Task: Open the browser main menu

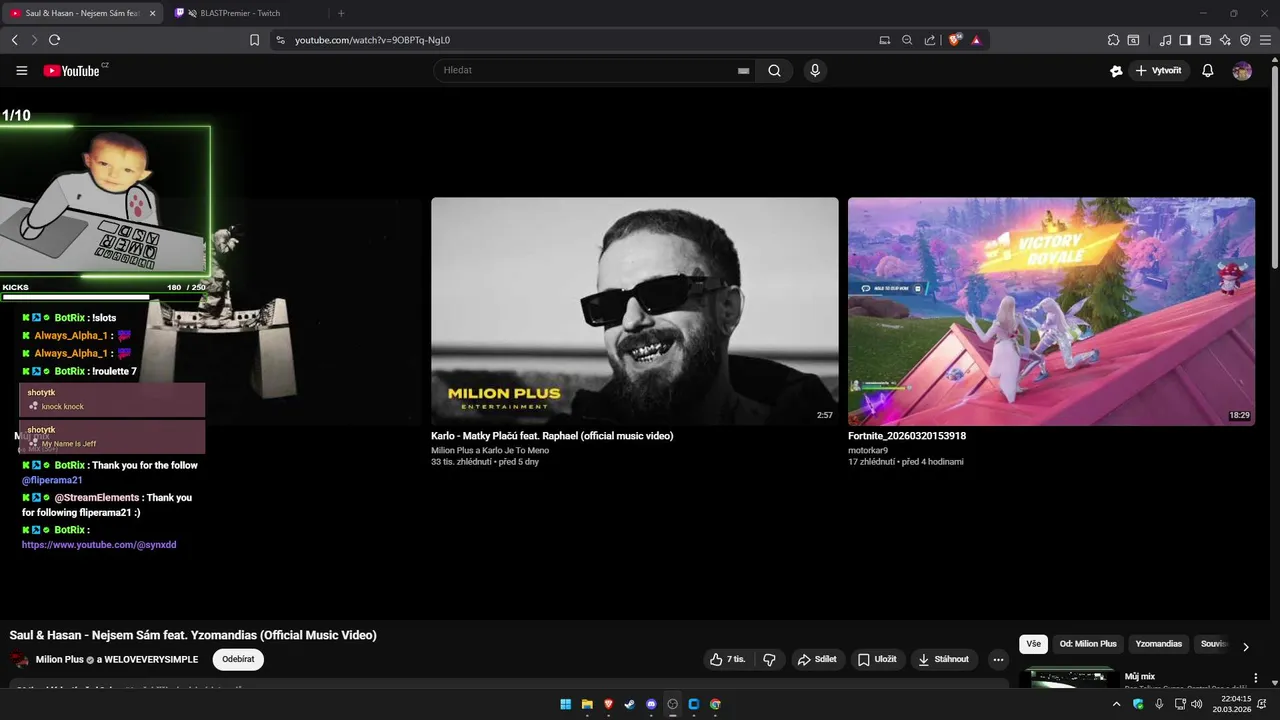Action: [1265, 40]
